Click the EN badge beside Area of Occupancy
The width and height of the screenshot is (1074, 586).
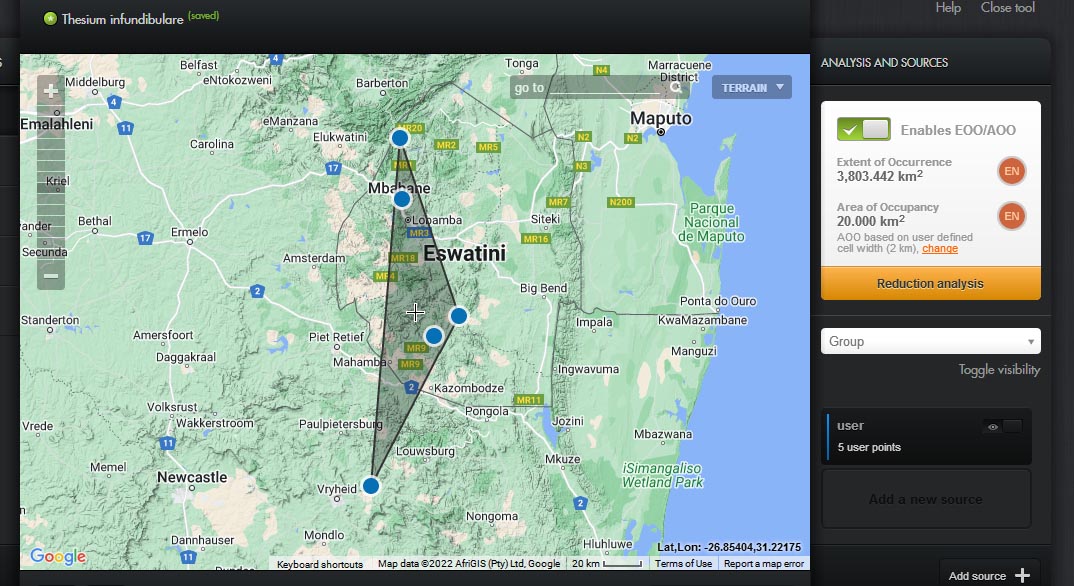point(1011,216)
